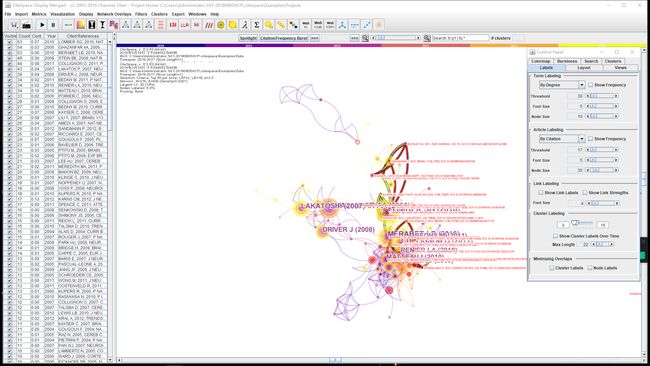Click the magnifier icon beside the search field
The image size is (650, 366).
427,38
